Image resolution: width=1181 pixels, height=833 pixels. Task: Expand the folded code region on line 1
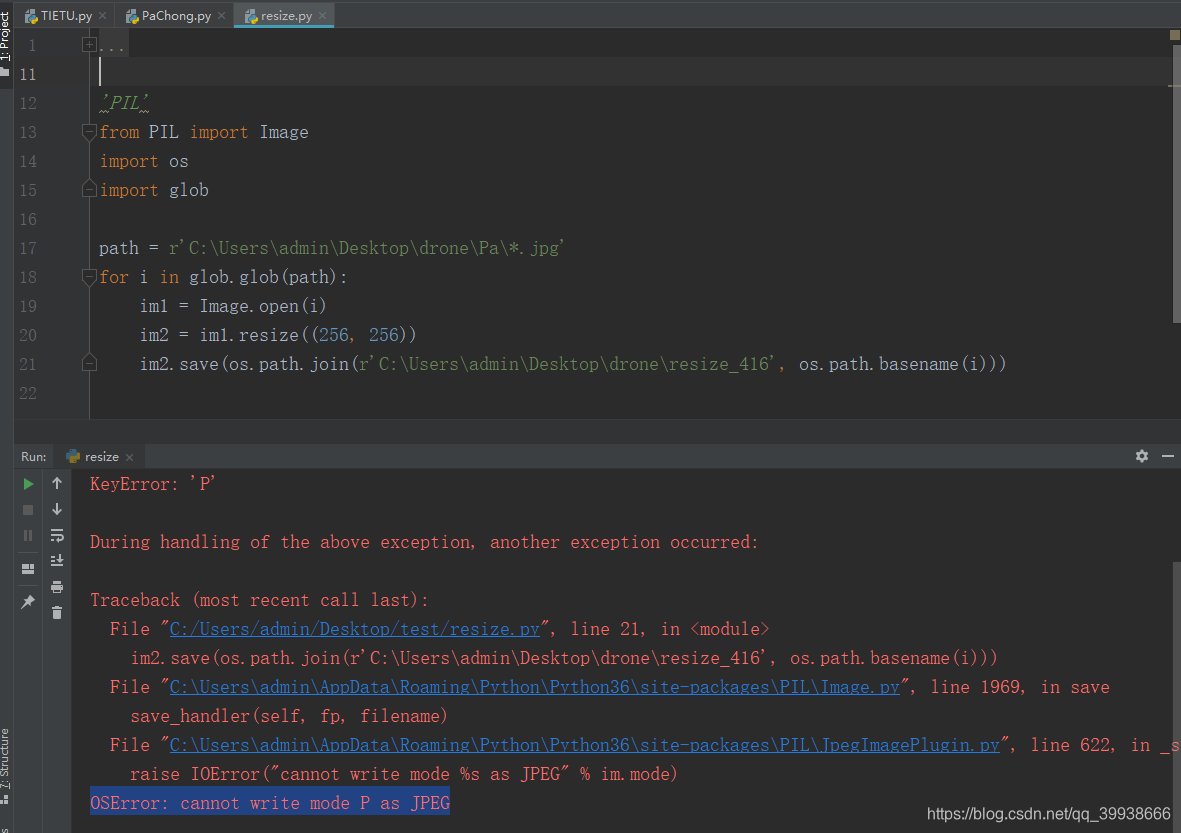tap(88, 44)
